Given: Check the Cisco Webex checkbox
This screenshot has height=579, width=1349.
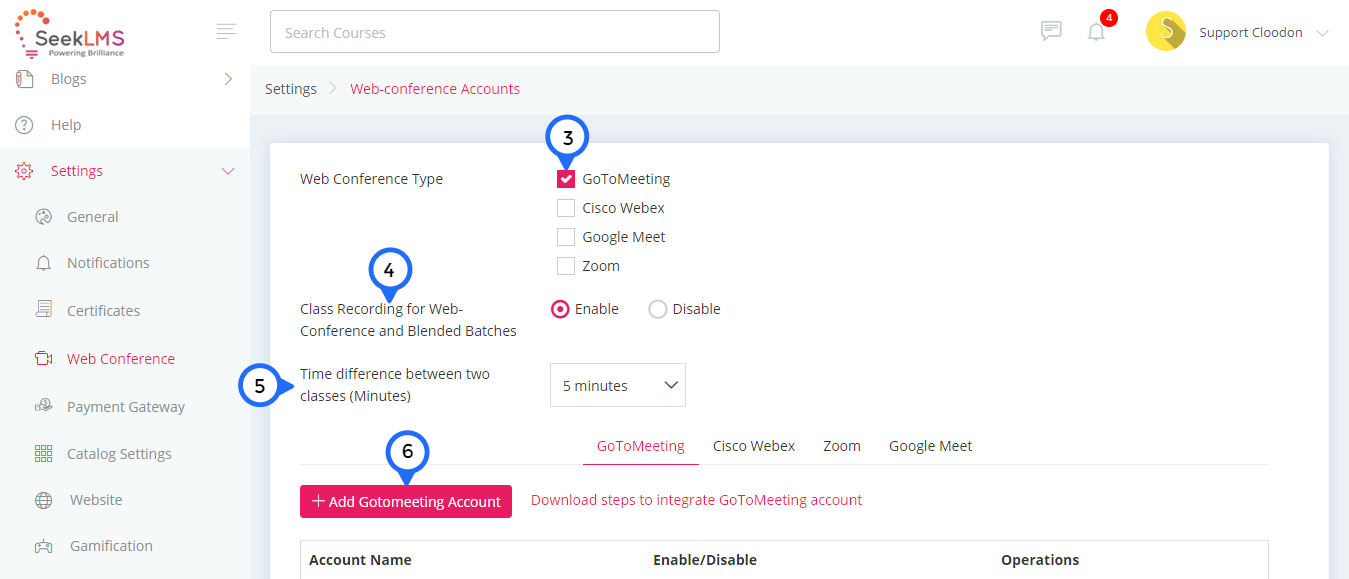Looking at the screenshot, I should pos(566,208).
